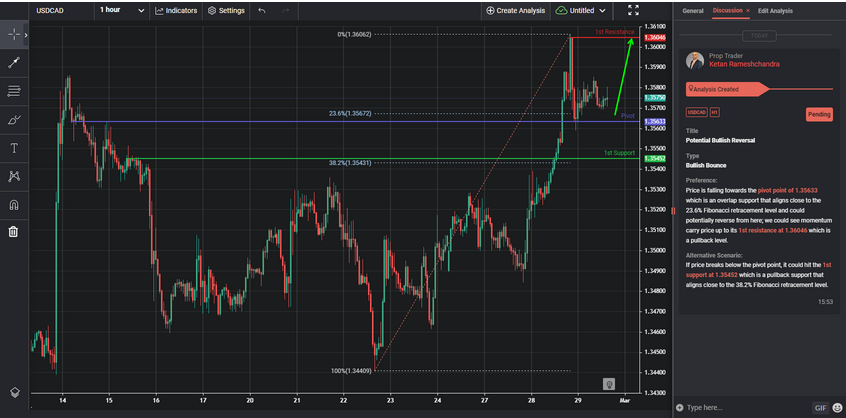Select the 1st Support green line label
This screenshot has height=418, width=846.
click(619, 153)
